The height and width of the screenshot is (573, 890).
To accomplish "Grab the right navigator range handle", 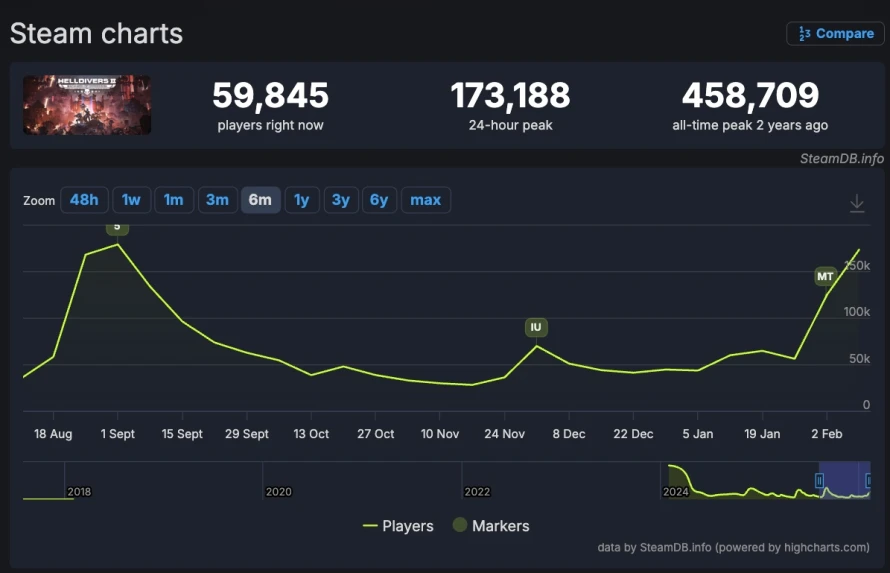I will [x=868, y=481].
